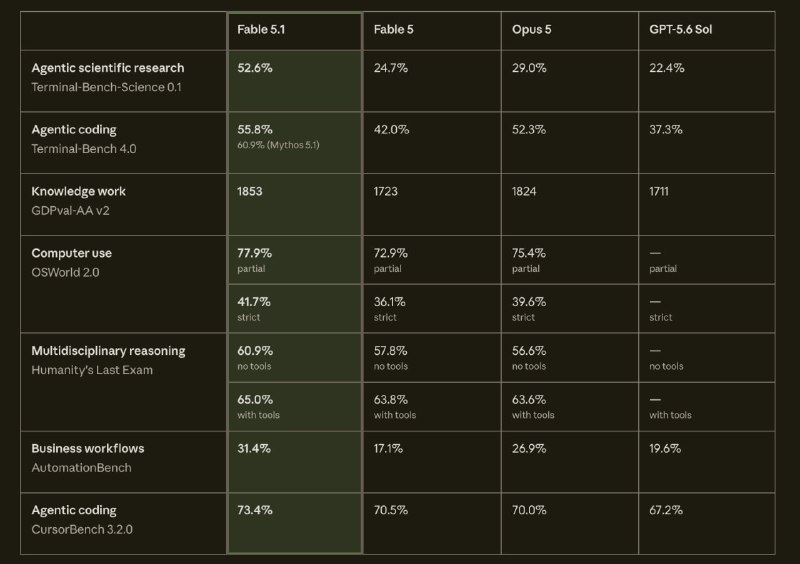The width and height of the screenshot is (800, 564).
Task: Click the Terminal-Bench 4.0 benchmark name
Action: tap(84, 149)
